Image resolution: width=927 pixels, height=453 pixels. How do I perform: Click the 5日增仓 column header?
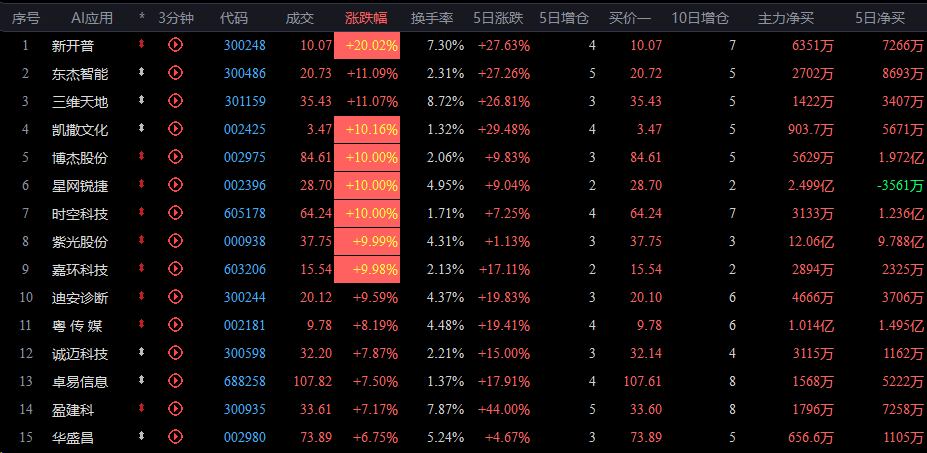tap(564, 18)
